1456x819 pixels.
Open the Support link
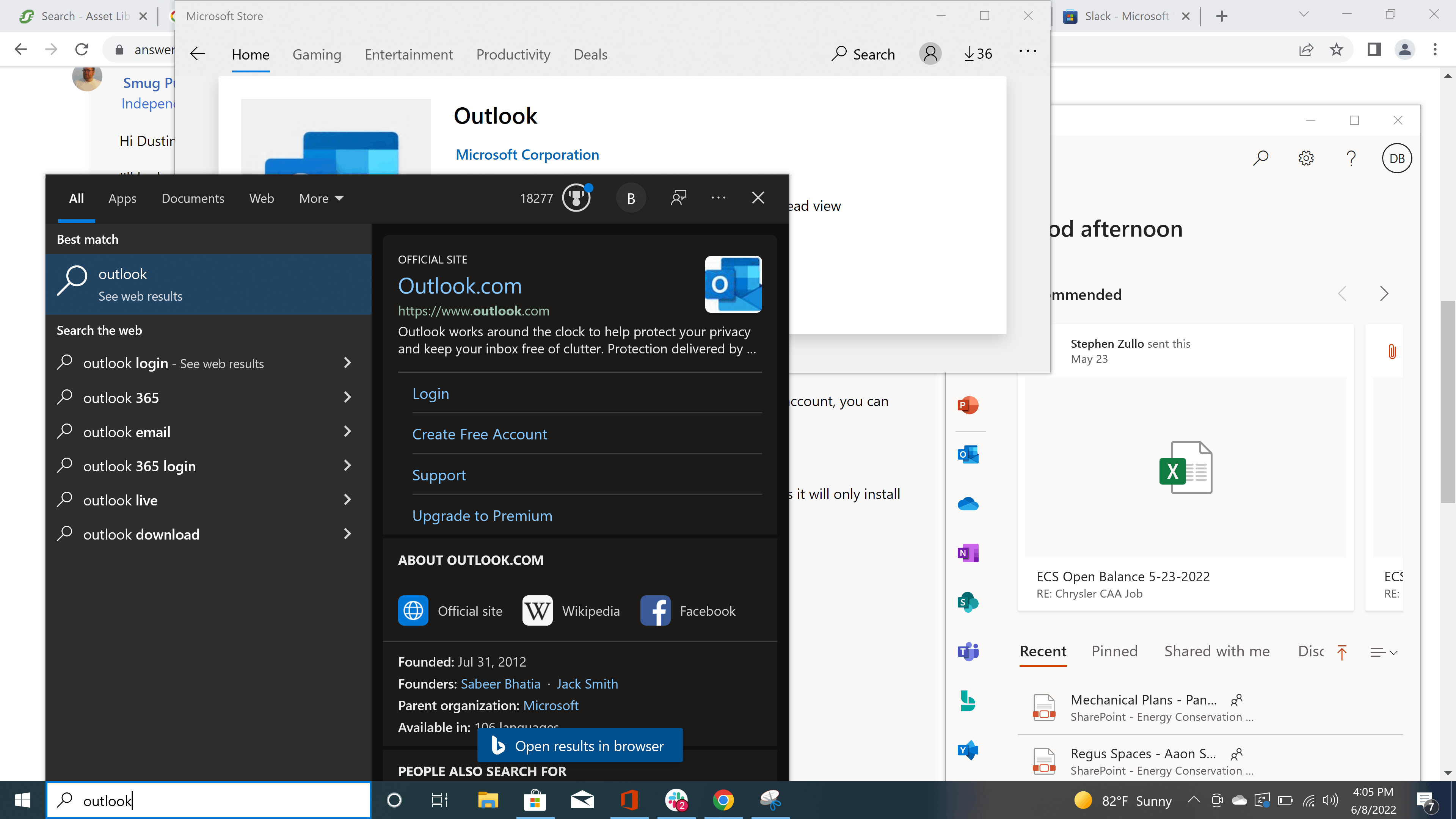click(x=439, y=475)
